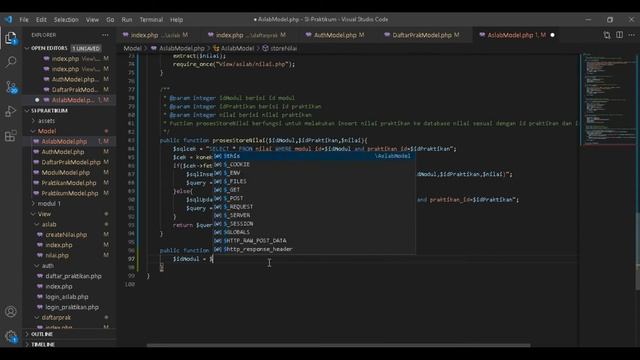The width and height of the screenshot is (640, 360).
Task: Collapse the auth folder
Action: coord(48,266)
